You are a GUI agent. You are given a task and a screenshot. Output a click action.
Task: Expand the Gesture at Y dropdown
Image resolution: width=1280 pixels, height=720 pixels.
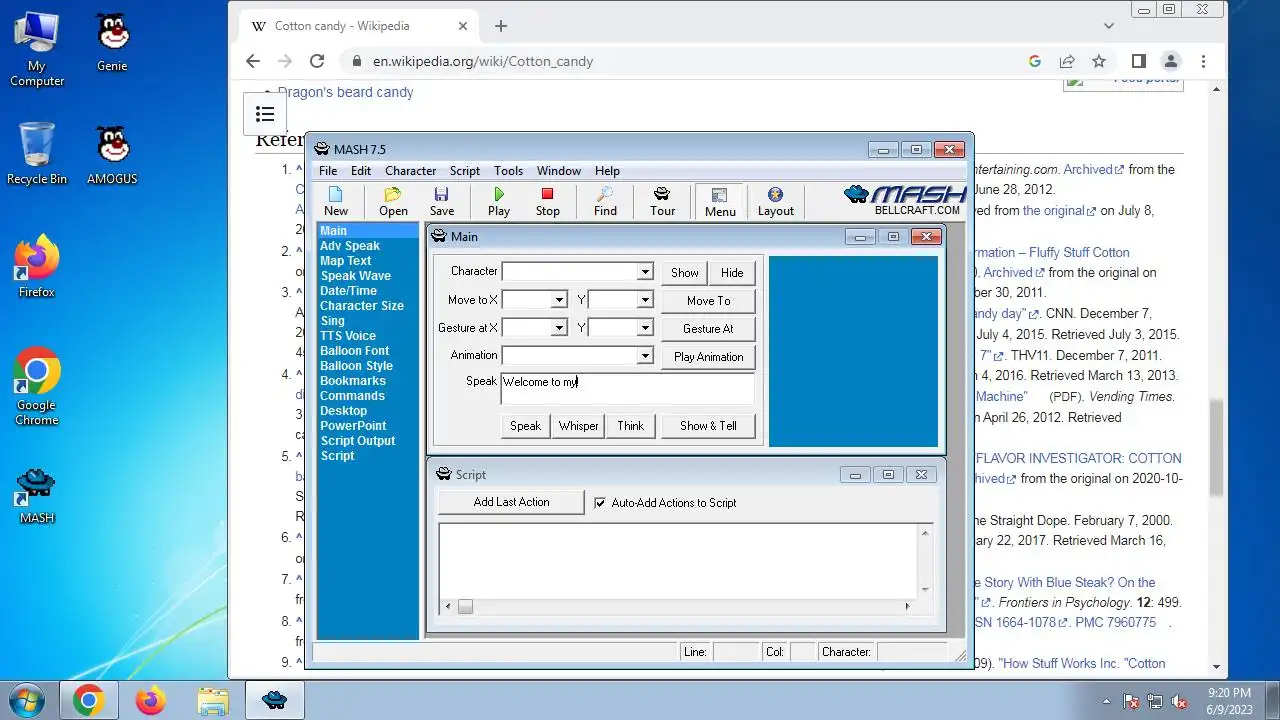tap(645, 328)
